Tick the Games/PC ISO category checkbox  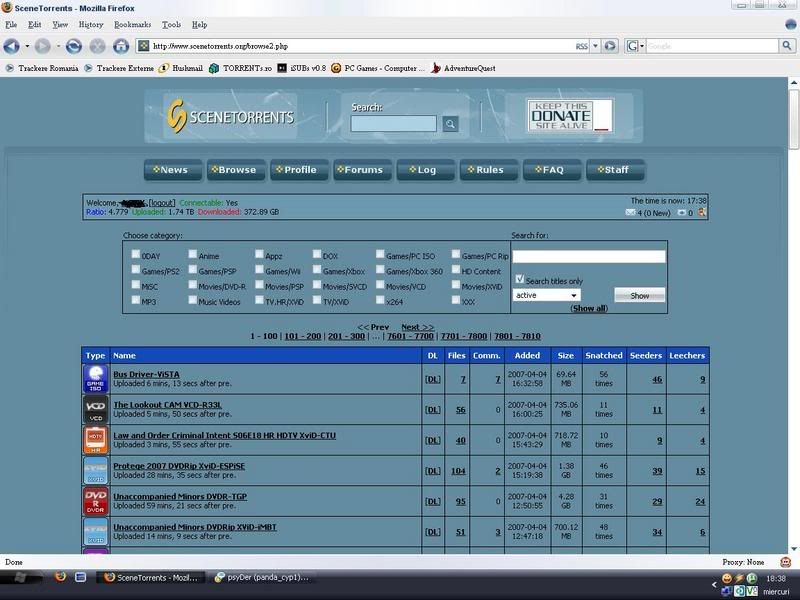[x=380, y=254]
